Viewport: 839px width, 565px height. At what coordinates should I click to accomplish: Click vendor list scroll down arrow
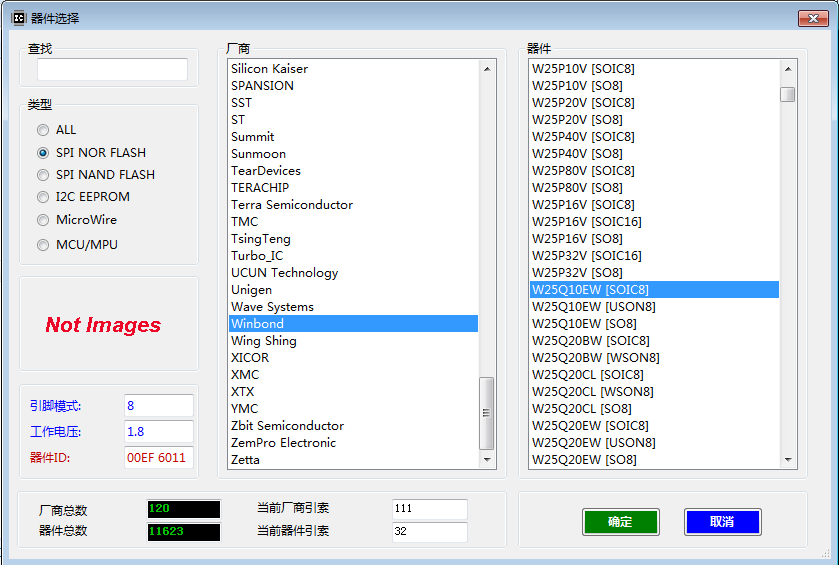(x=487, y=460)
